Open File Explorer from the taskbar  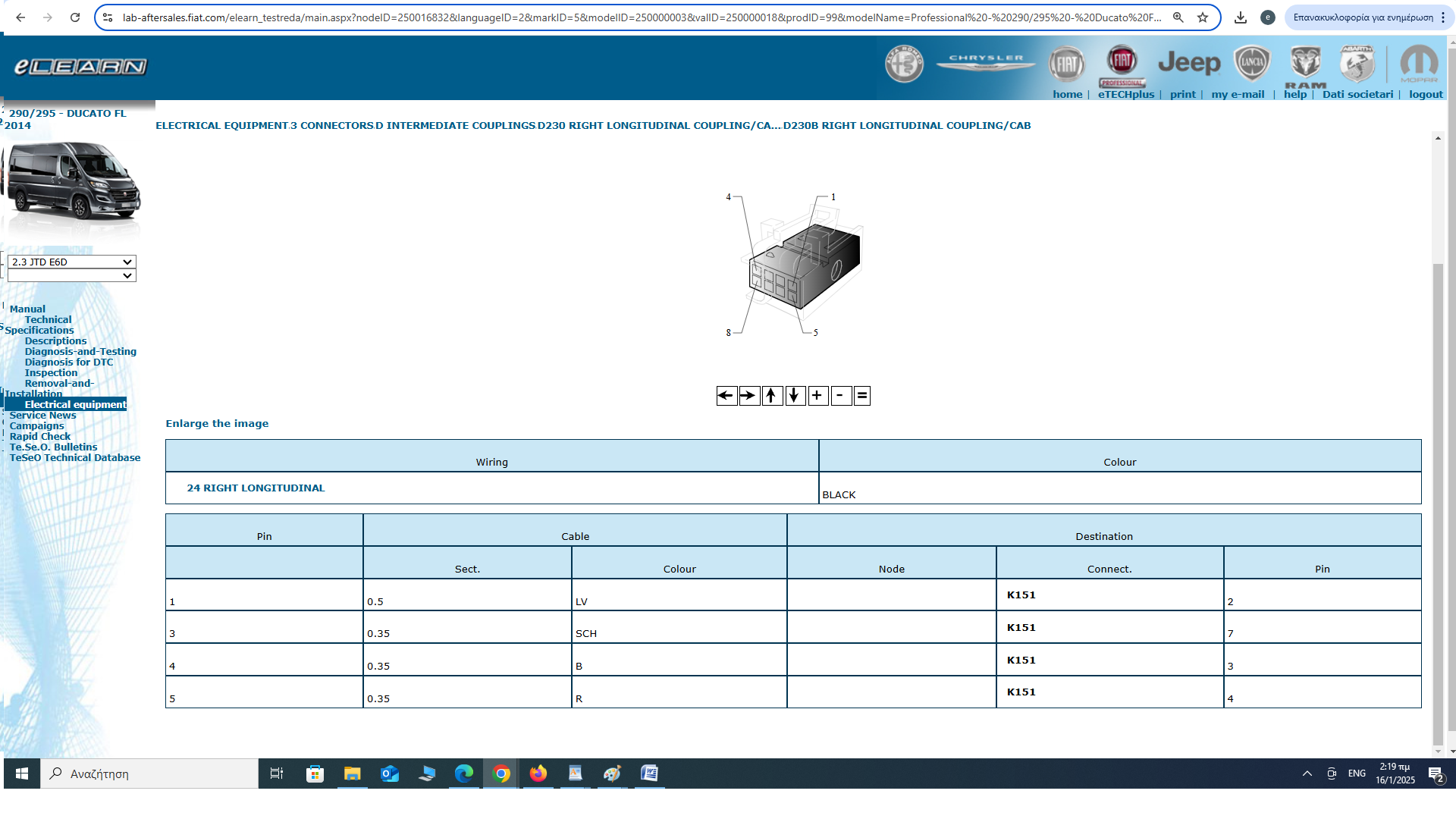(352, 773)
